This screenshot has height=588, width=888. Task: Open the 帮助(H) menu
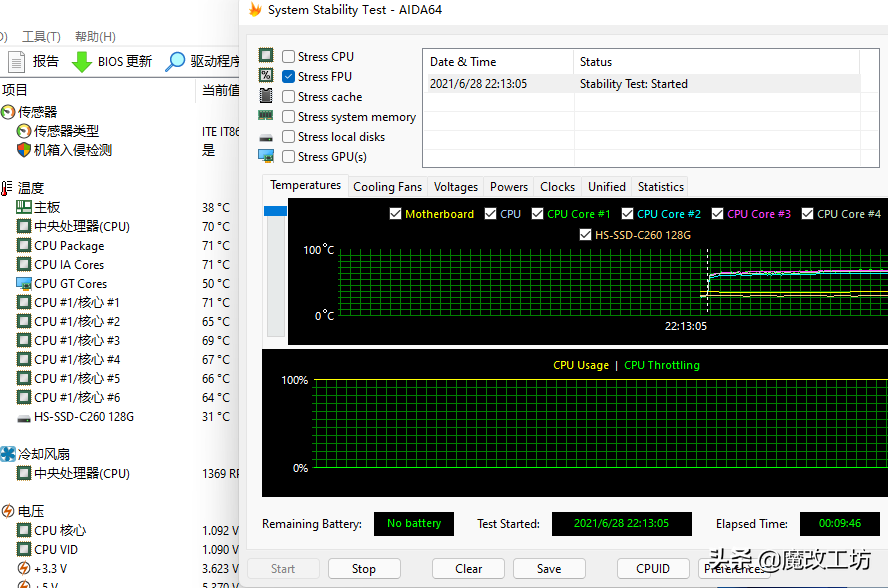click(95, 37)
